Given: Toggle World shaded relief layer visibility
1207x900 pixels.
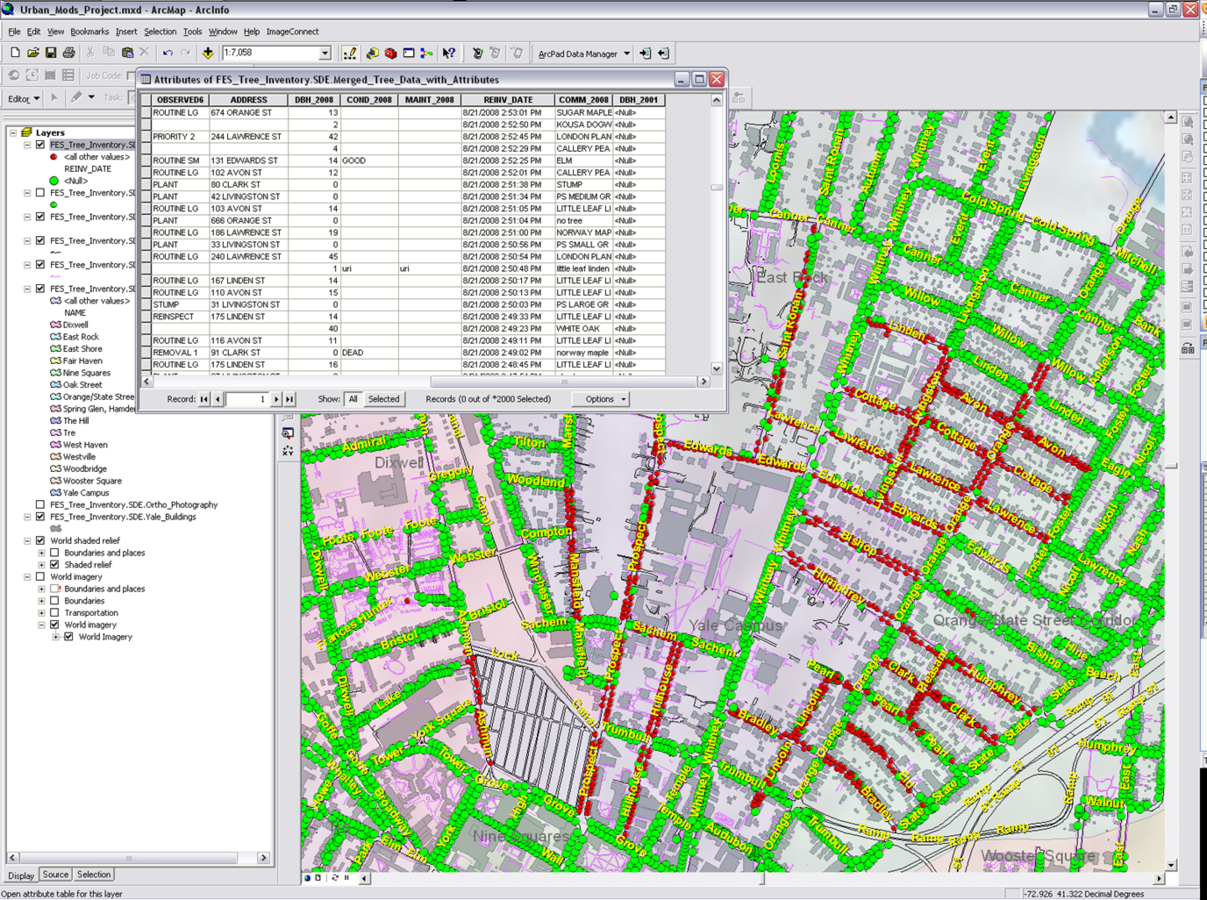Looking at the screenshot, I should point(40,541).
